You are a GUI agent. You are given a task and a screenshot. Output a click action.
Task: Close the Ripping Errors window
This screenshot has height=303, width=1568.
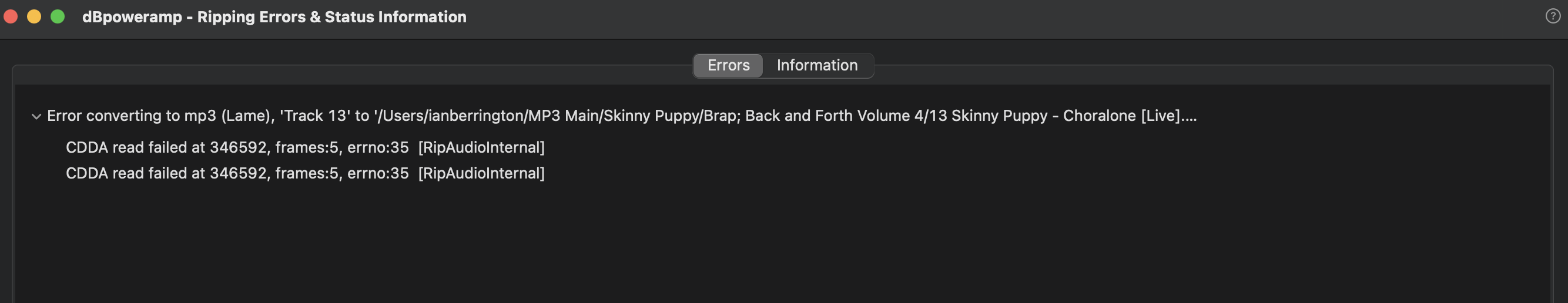tap(11, 16)
